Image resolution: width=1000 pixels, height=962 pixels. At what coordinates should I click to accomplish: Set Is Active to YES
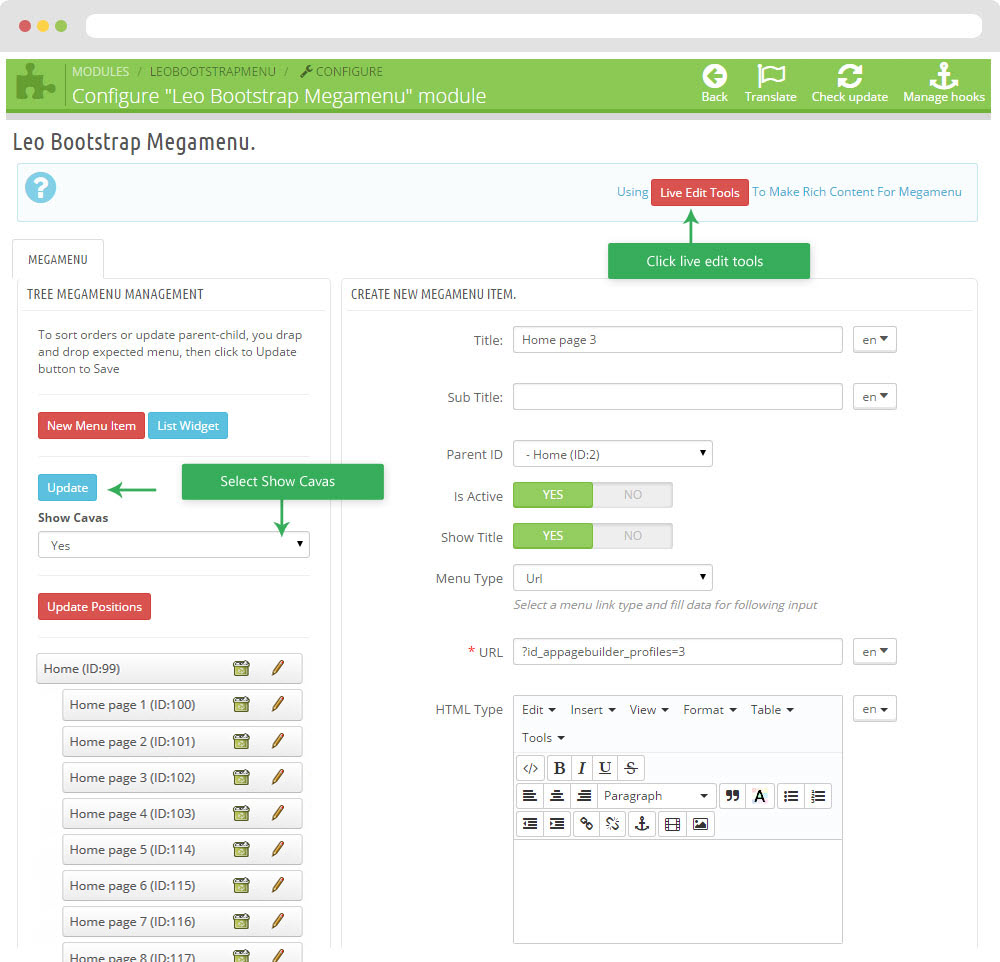coord(552,495)
